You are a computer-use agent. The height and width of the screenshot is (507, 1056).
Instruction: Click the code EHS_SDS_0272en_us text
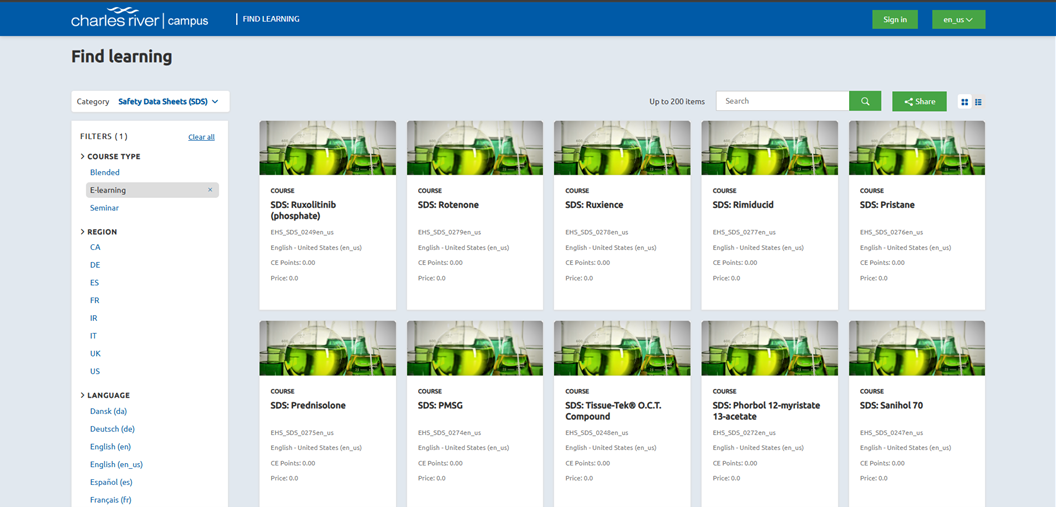tap(744, 432)
